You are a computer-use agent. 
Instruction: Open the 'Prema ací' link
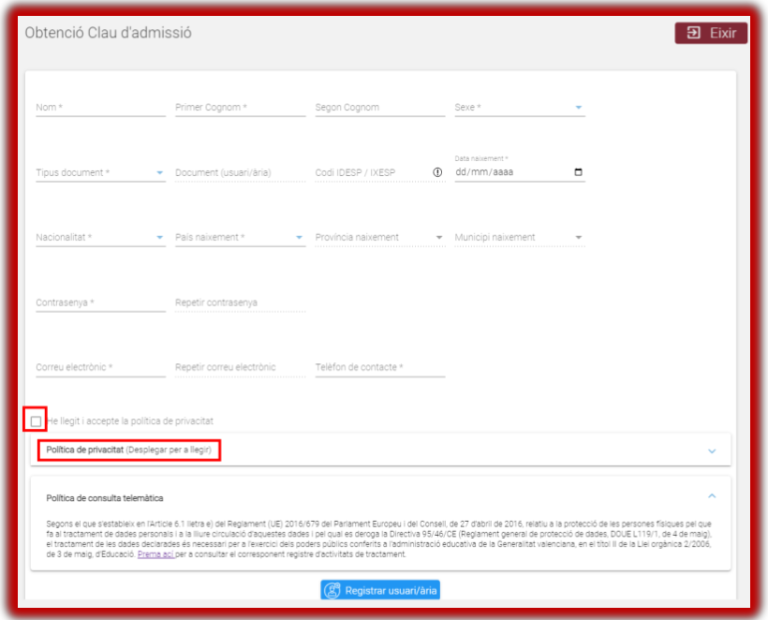[x=156, y=553]
